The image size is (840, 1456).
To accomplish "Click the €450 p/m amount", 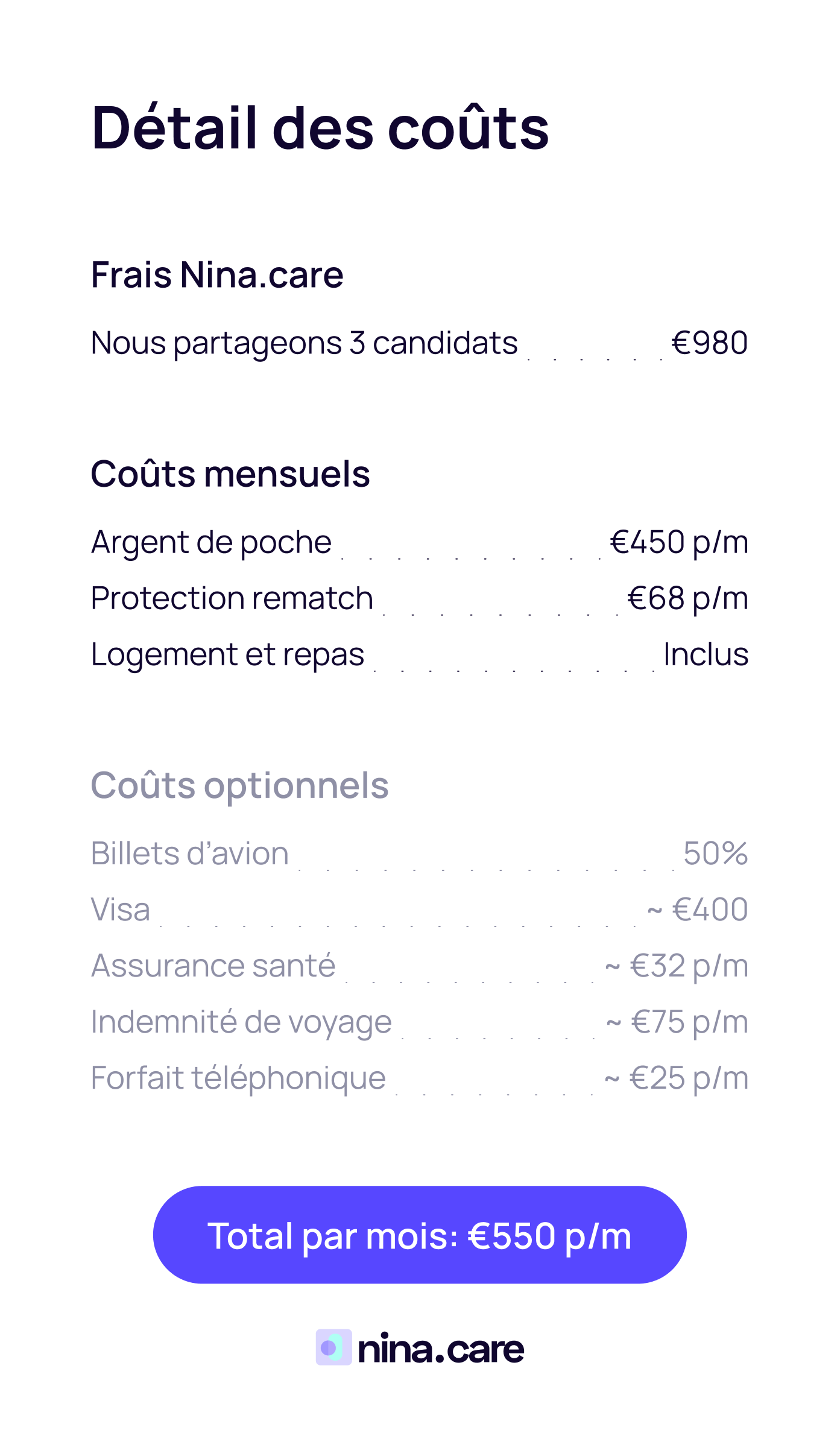I will pos(679,542).
